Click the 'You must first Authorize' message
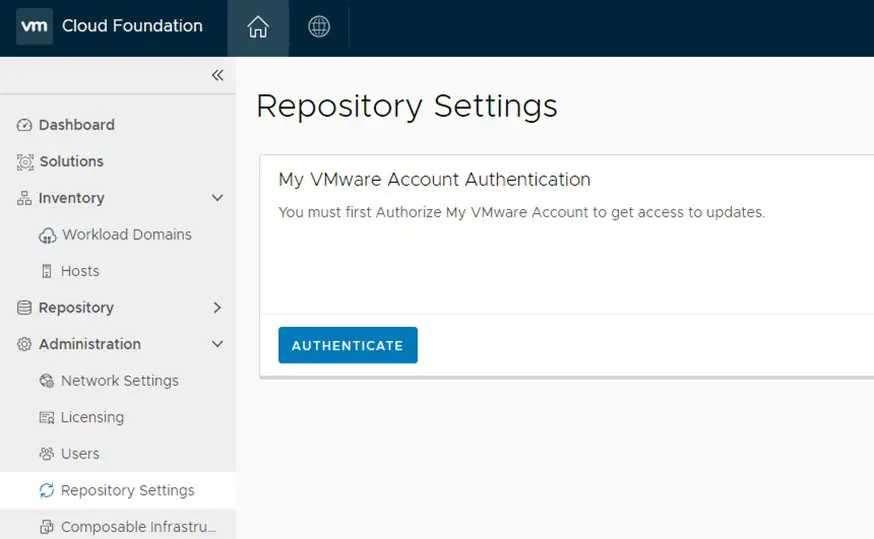The image size is (874, 539). pos(522,212)
